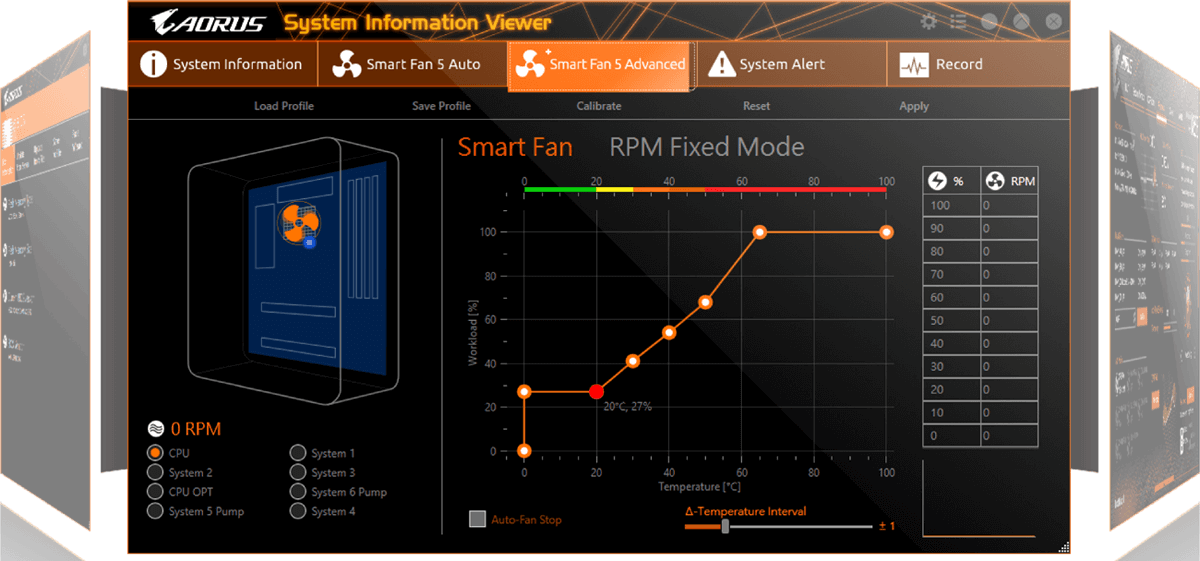The image size is (1200, 561).
Task: Select curve point at 100°C, 100%
Action: click(886, 232)
